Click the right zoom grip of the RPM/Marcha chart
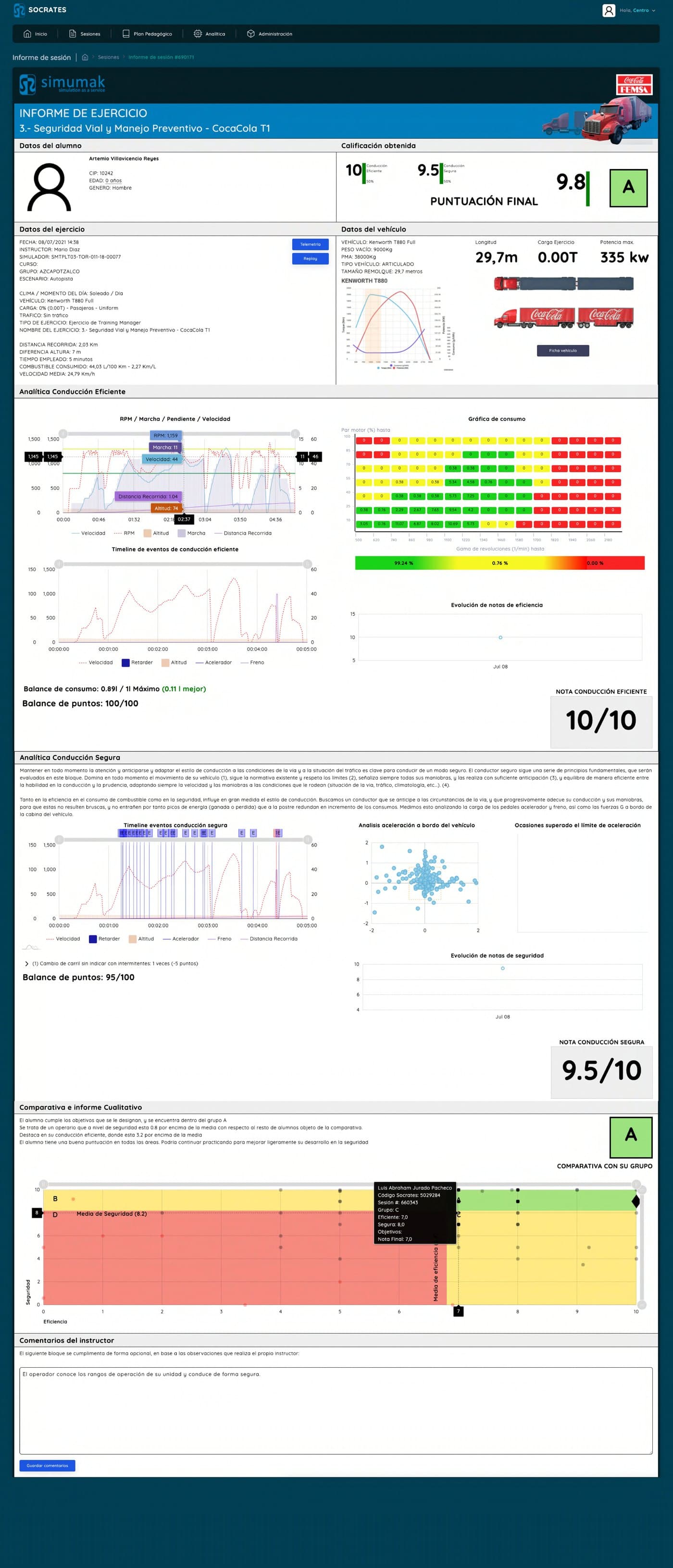Viewport: 673px width, 1568px height. (295, 433)
